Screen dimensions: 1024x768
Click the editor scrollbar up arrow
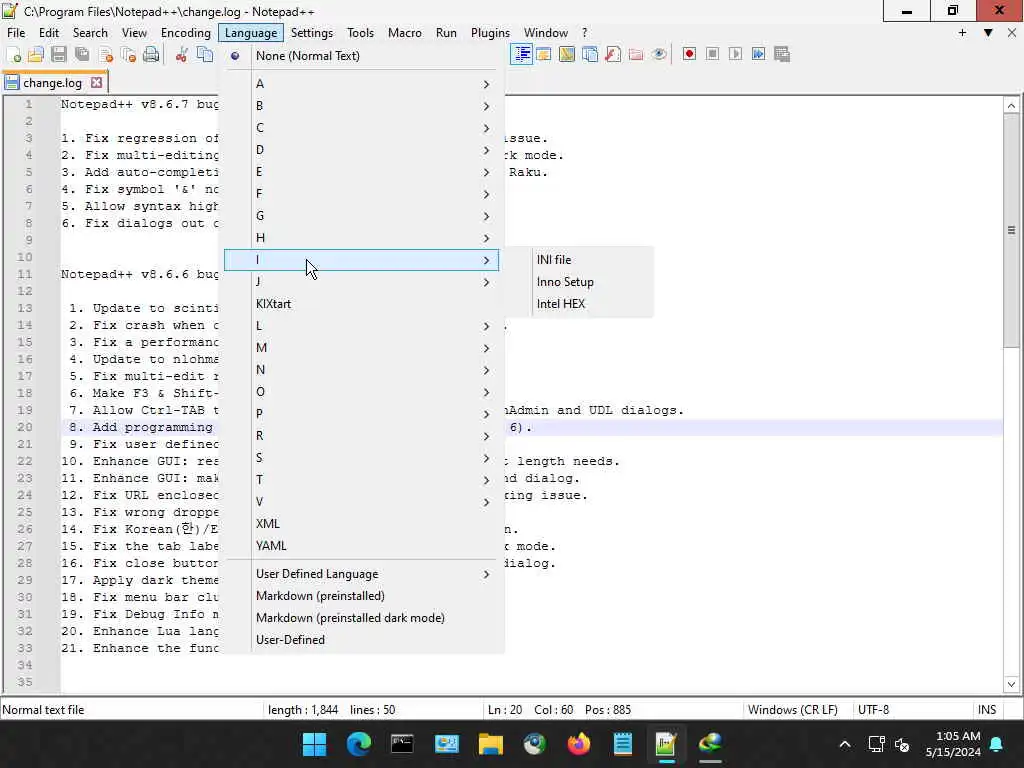[1011, 106]
